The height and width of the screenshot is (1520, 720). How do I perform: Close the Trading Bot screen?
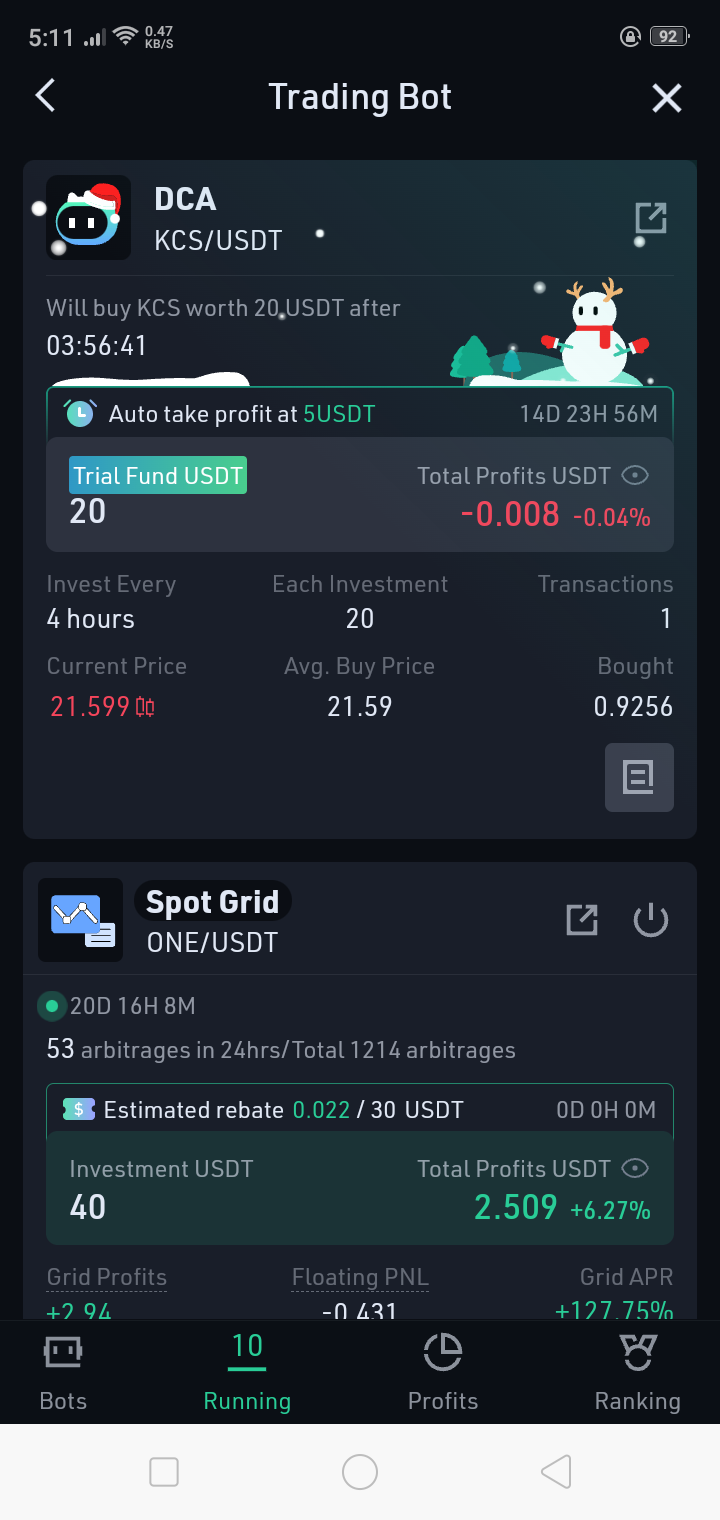[x=667, y=98]
